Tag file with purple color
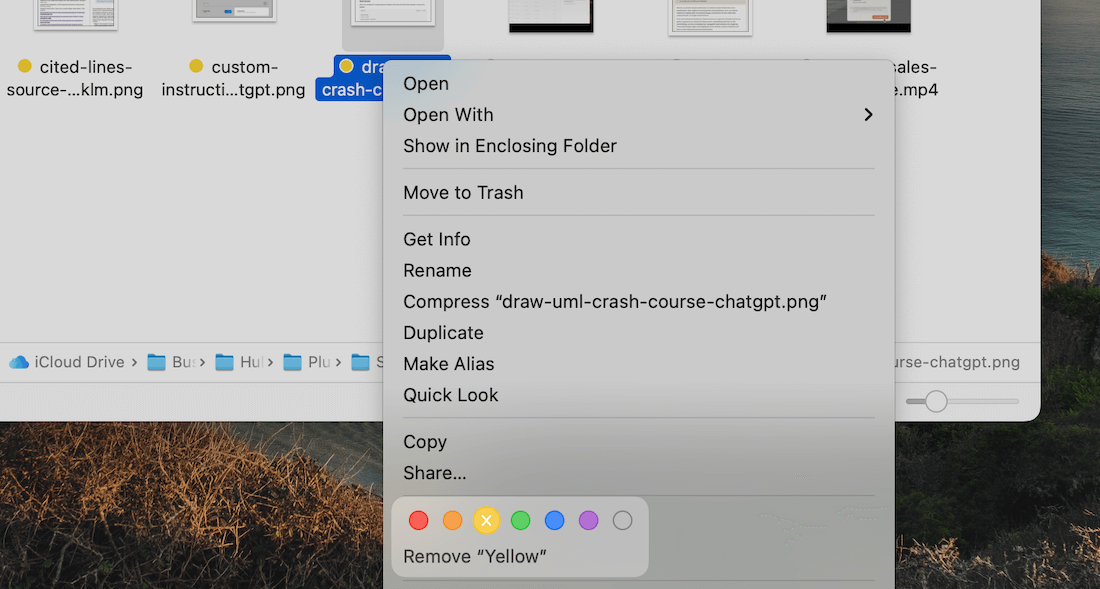Image resolution: width=1100 pixels, height=589 pixels. tap(589, 520)
